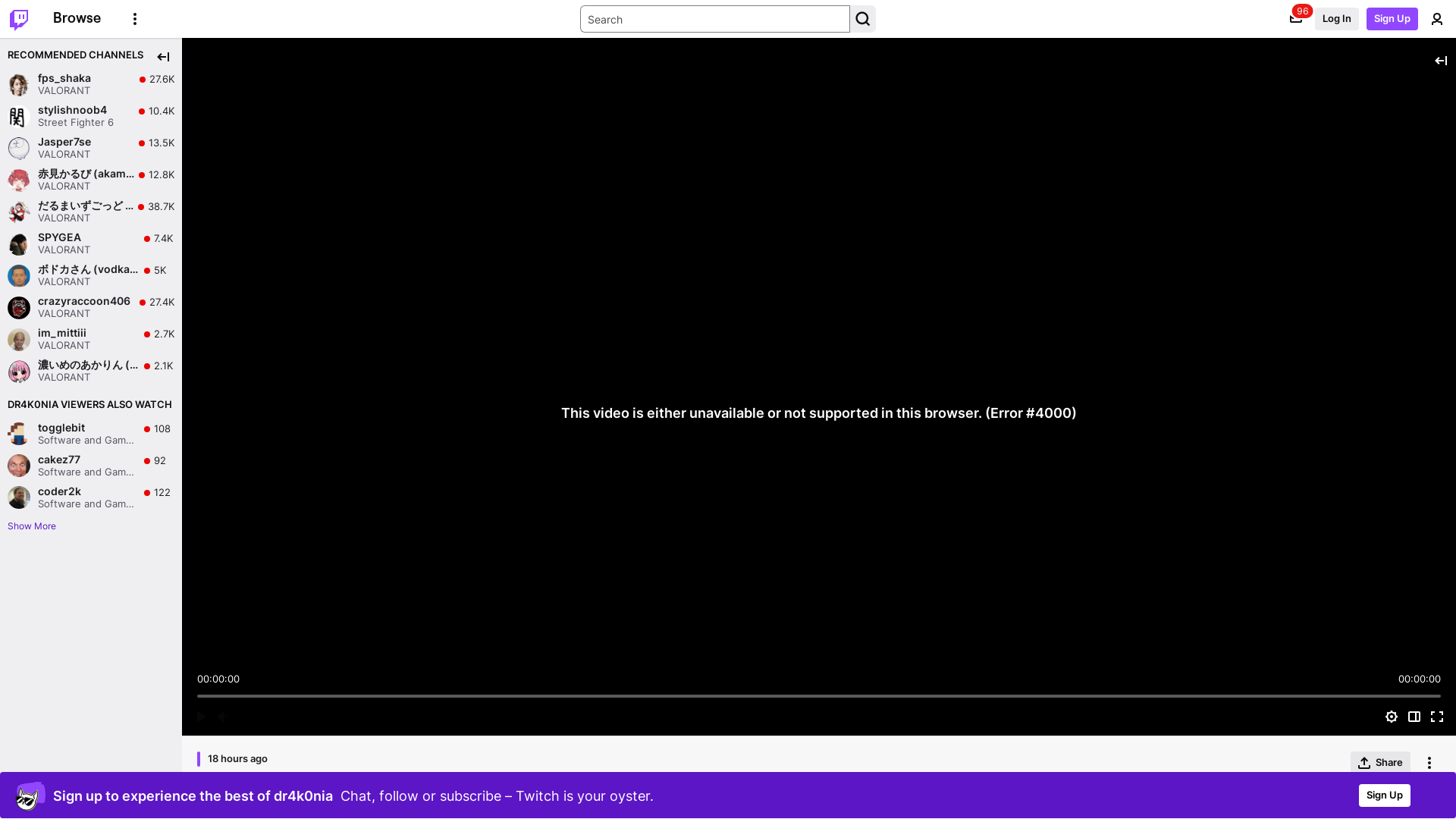Click the pip/miniplayer icon

(1414, 716)
